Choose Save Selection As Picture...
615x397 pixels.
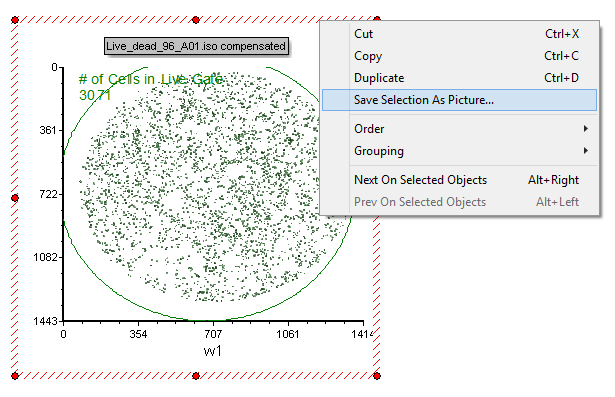click(x=459, y=100)
